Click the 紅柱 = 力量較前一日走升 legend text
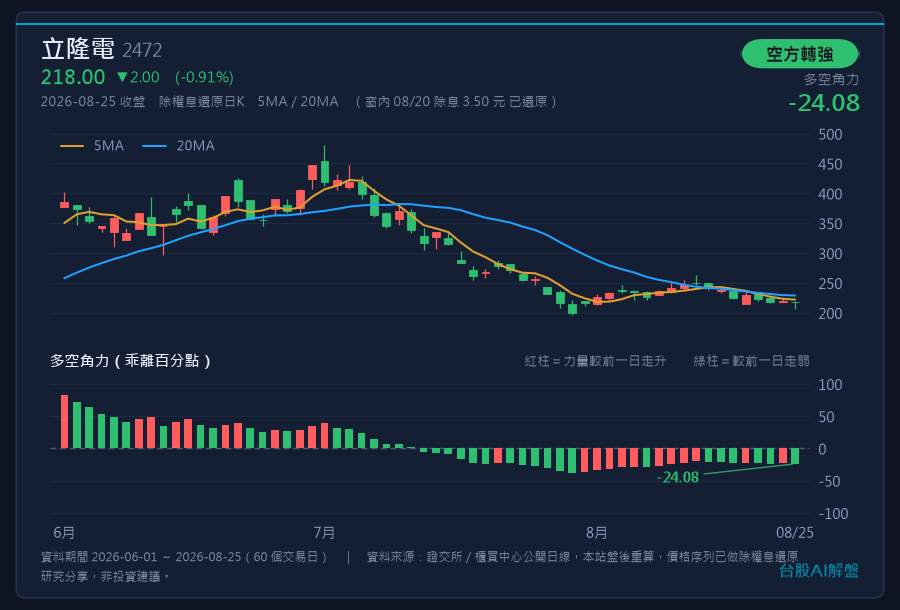Viewport: 900px width, 610px height. pyautogui.click(x=595, y=361)
